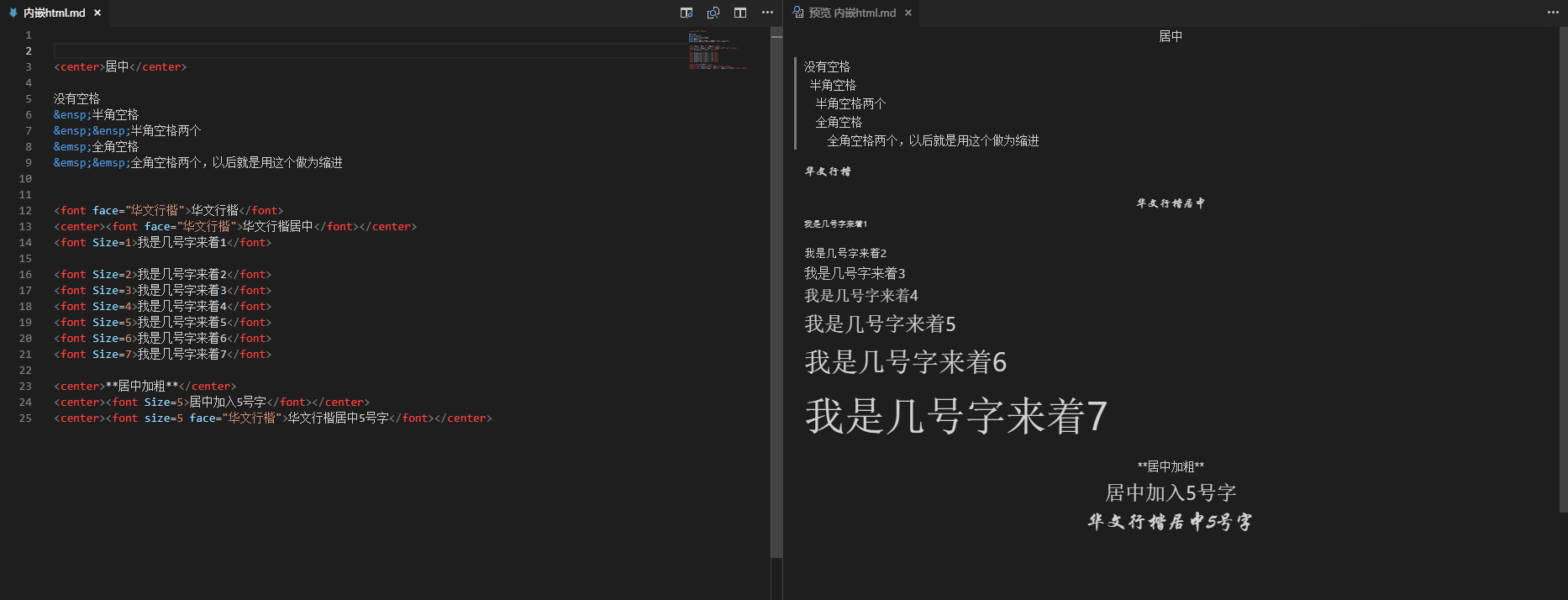This screenshot has width=1568, height=600.
Task: Click the code minimap in the editor
Action: tap(718, 50)
